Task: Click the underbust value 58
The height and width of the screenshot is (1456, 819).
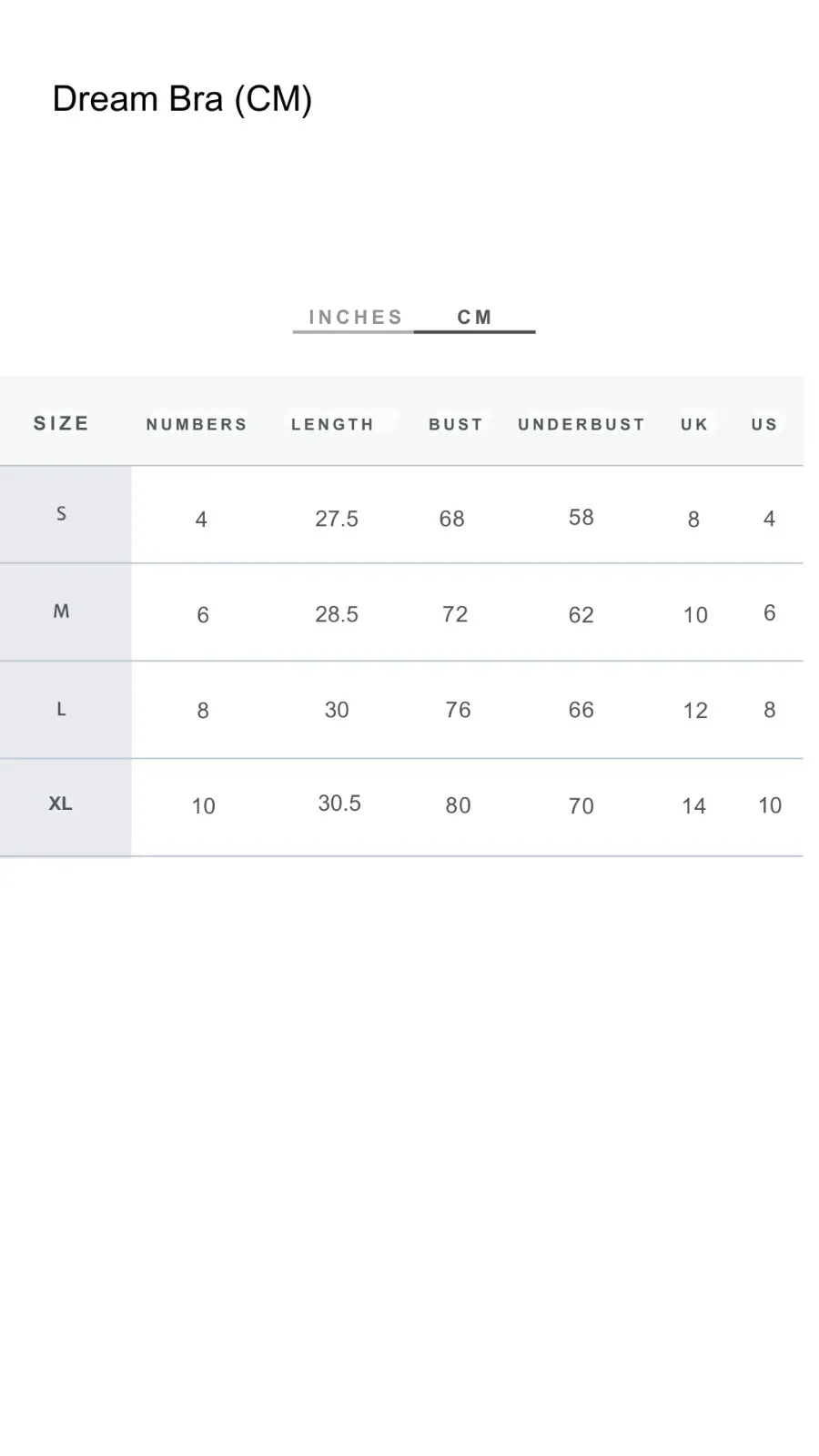Action: pos(581,517)
